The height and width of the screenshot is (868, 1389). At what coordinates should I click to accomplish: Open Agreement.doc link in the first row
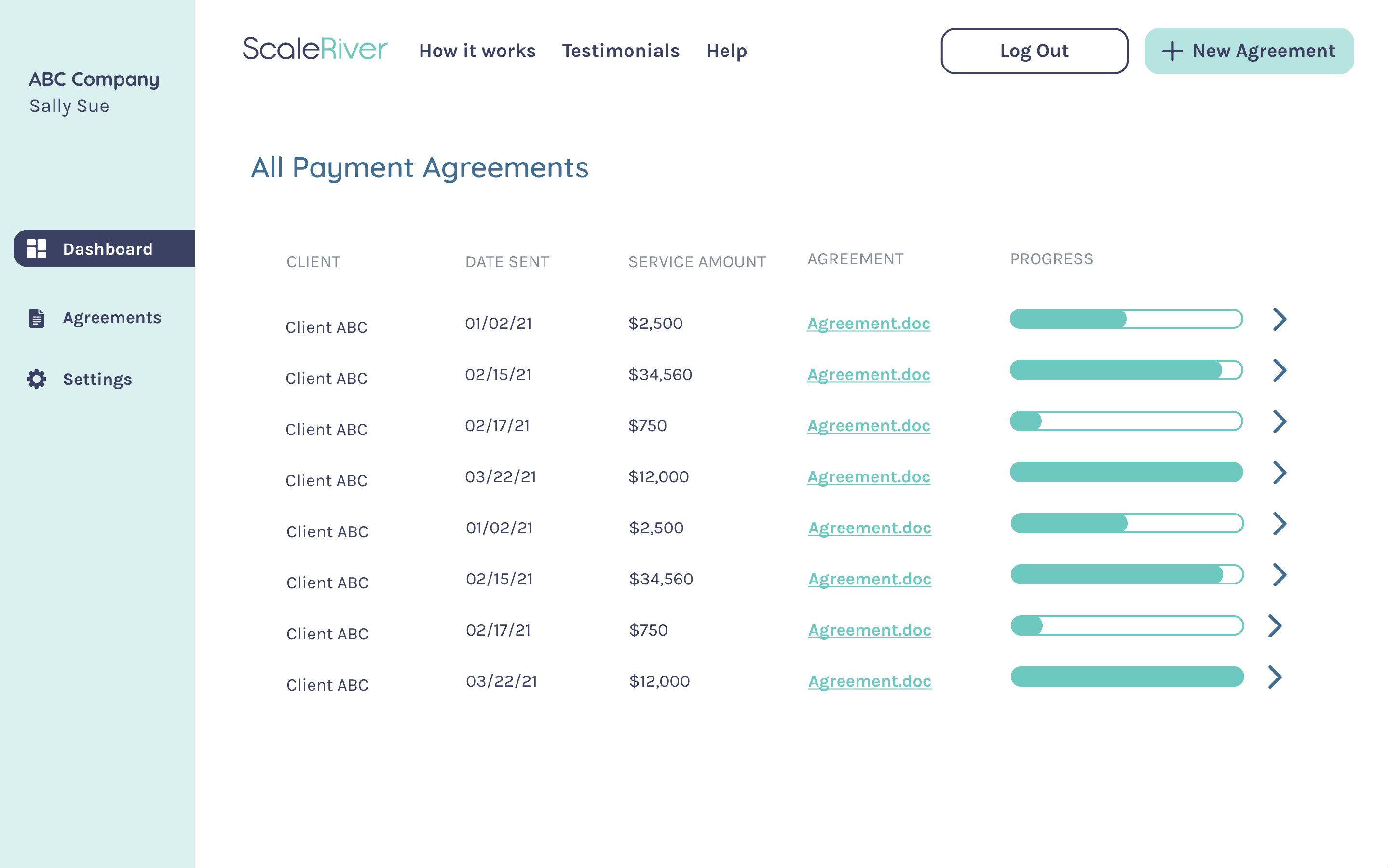pyautogui.click(x=869, y=323)
